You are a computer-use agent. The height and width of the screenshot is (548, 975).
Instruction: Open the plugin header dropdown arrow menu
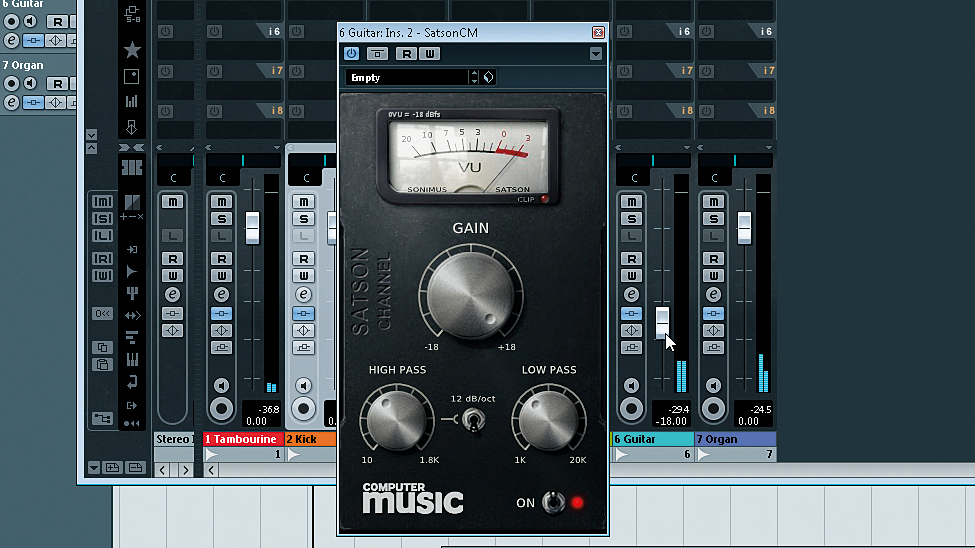tap(596, 53)
